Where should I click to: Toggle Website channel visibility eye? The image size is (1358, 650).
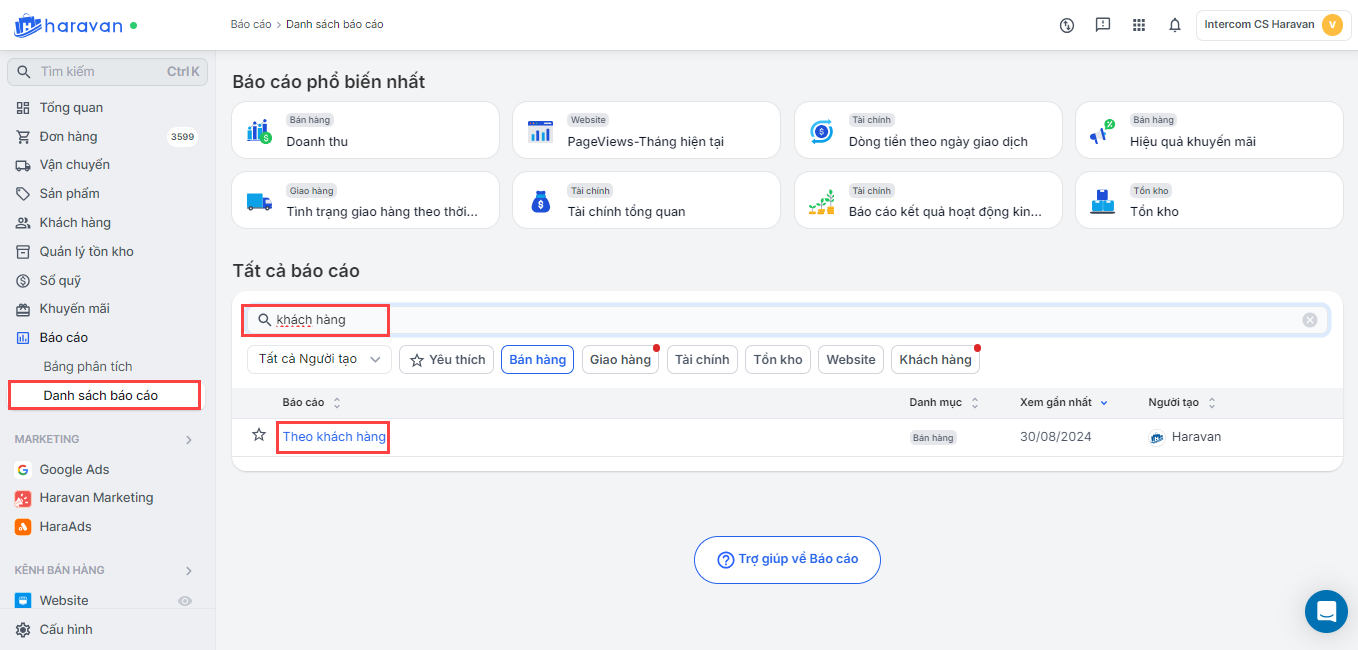(x=185, y=601)
